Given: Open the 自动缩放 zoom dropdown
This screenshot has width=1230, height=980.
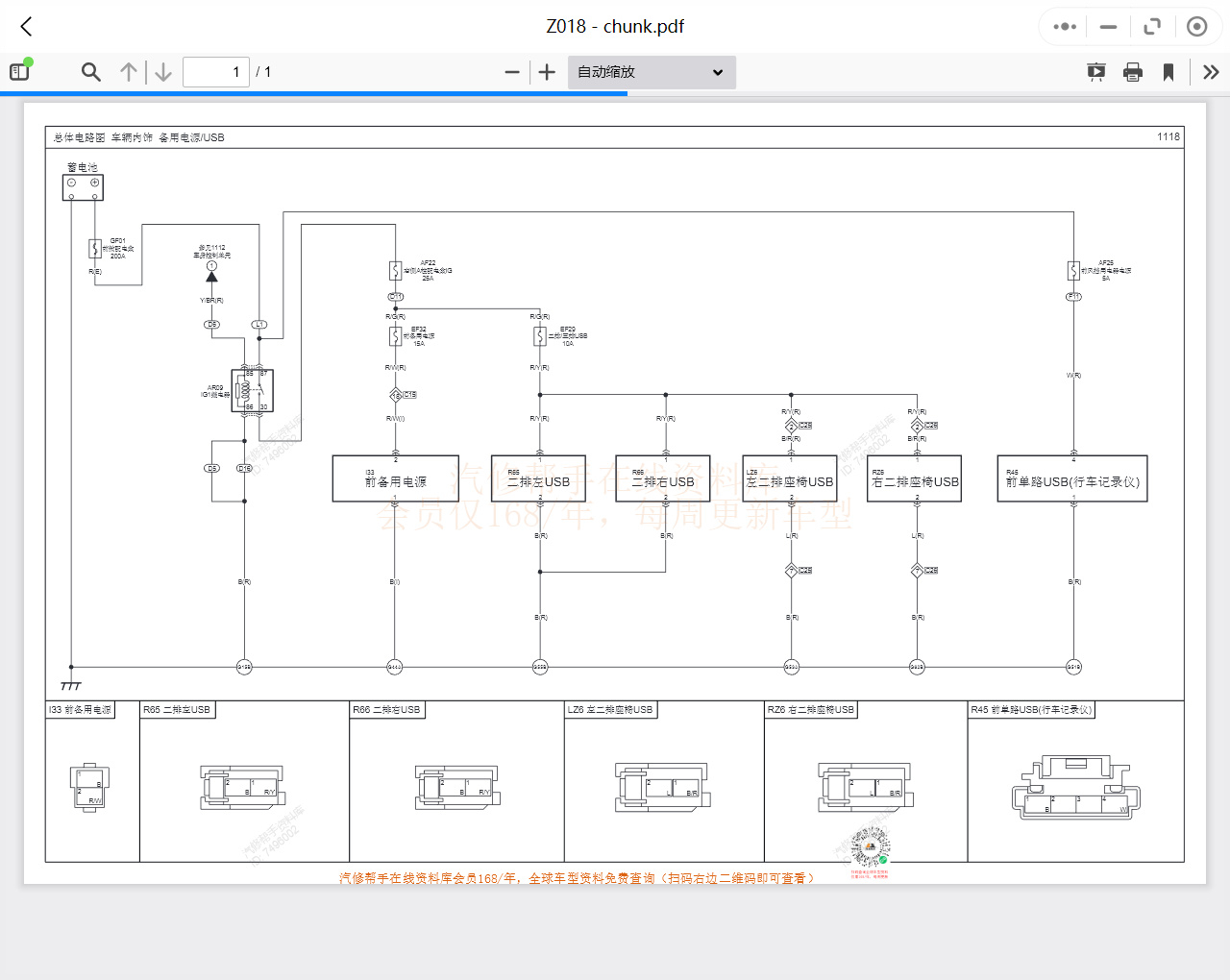Looking at the screenshot, I should point(651,72).
